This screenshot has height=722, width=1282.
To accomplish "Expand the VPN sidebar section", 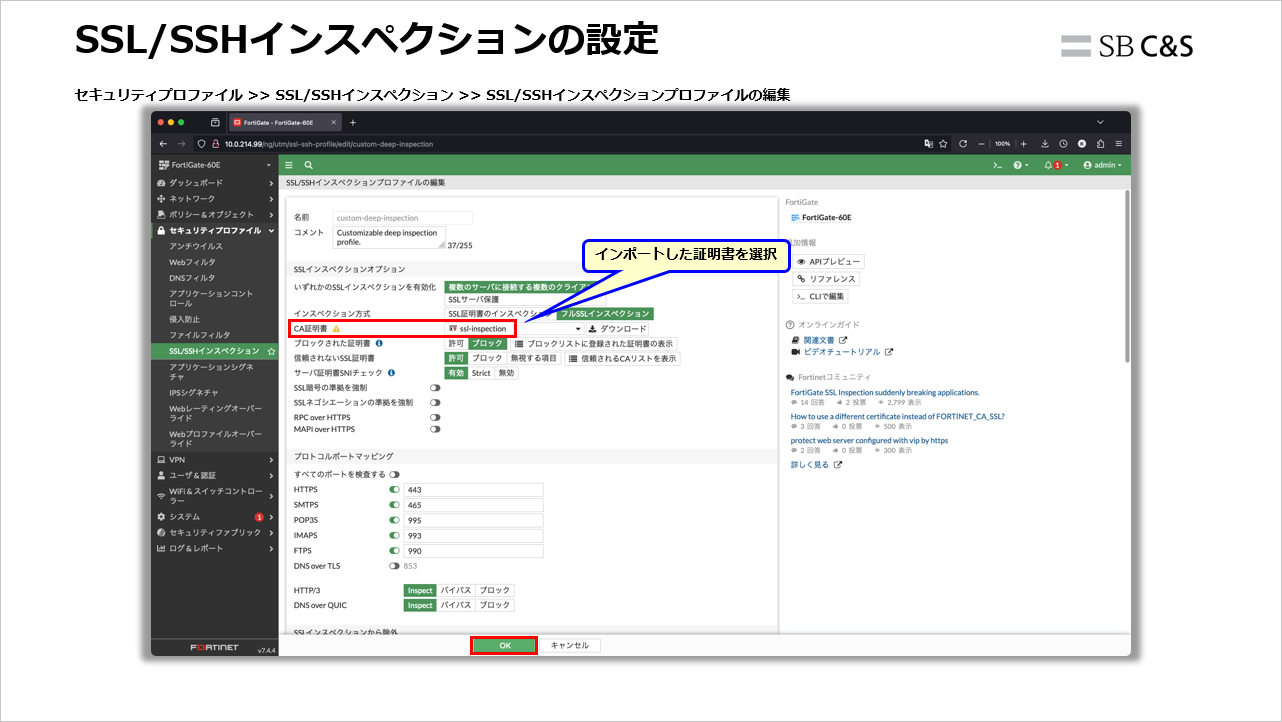I will point(214,460).
